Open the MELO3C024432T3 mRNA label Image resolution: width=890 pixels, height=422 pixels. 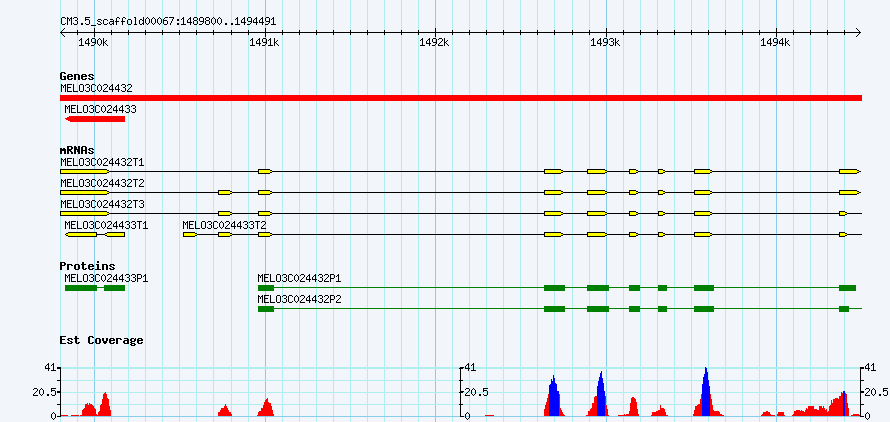(x=102, y=204)
